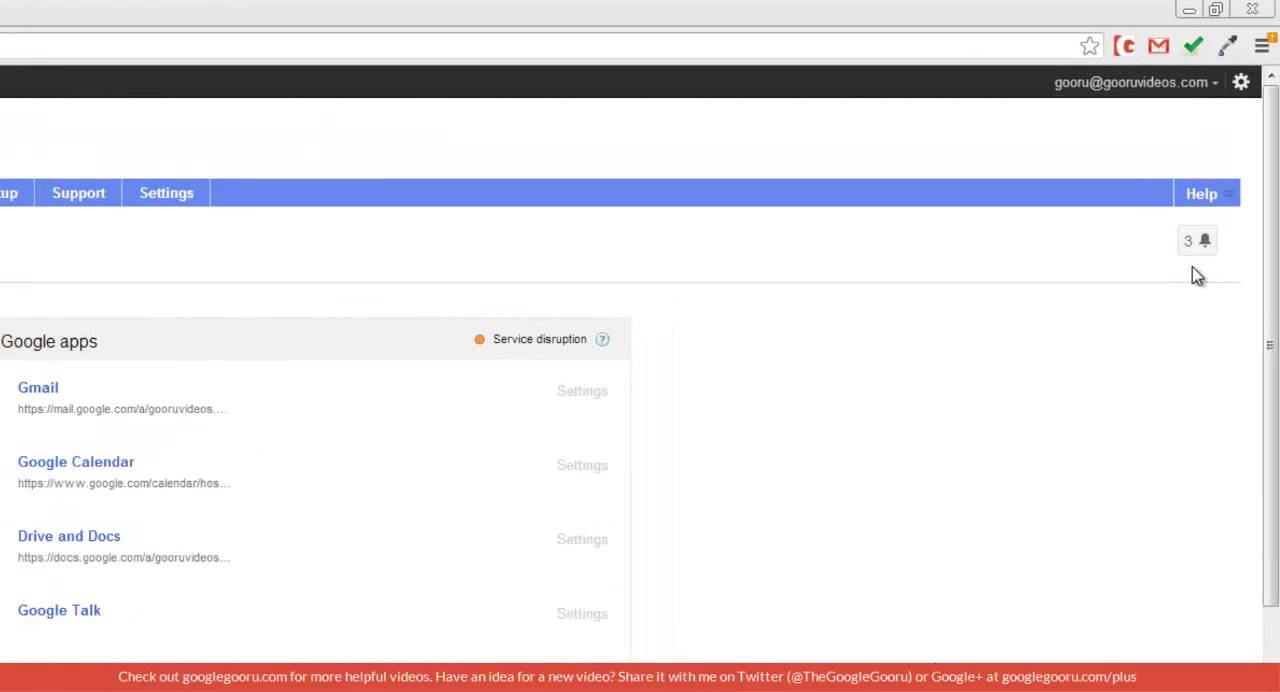The height and width of the screenshot is (692, 1280).
Task: Open the Drive and Docs link
Action: (69, 535)
